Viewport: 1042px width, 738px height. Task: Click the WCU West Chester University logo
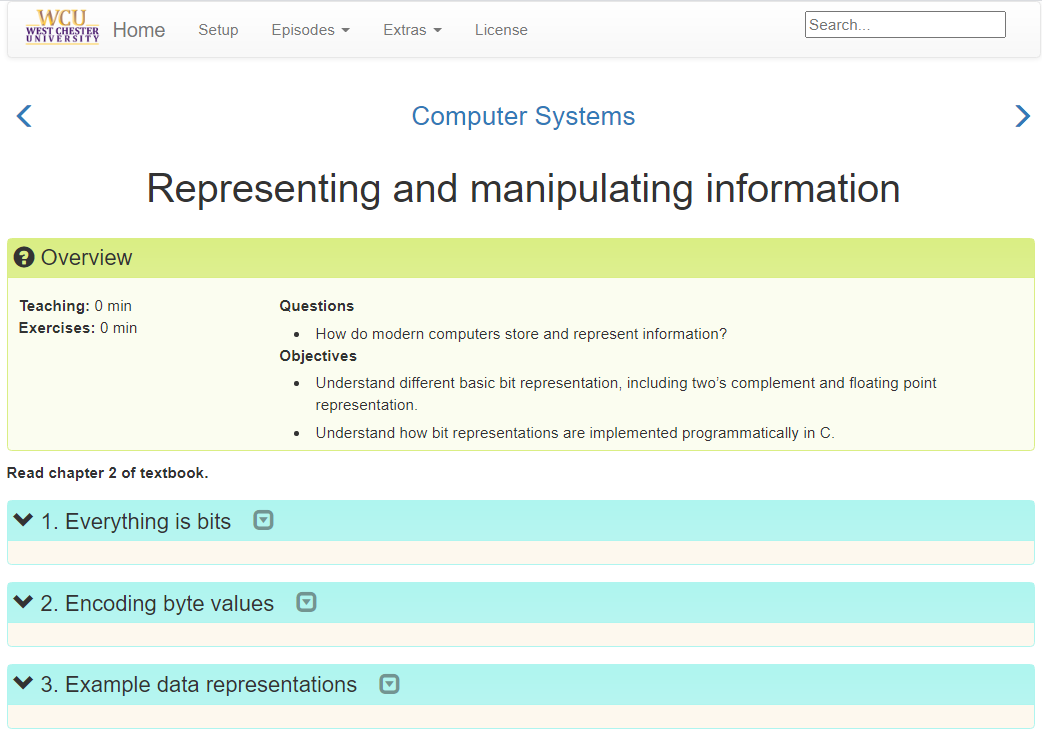pyautogui.click(x=62, y=27)
